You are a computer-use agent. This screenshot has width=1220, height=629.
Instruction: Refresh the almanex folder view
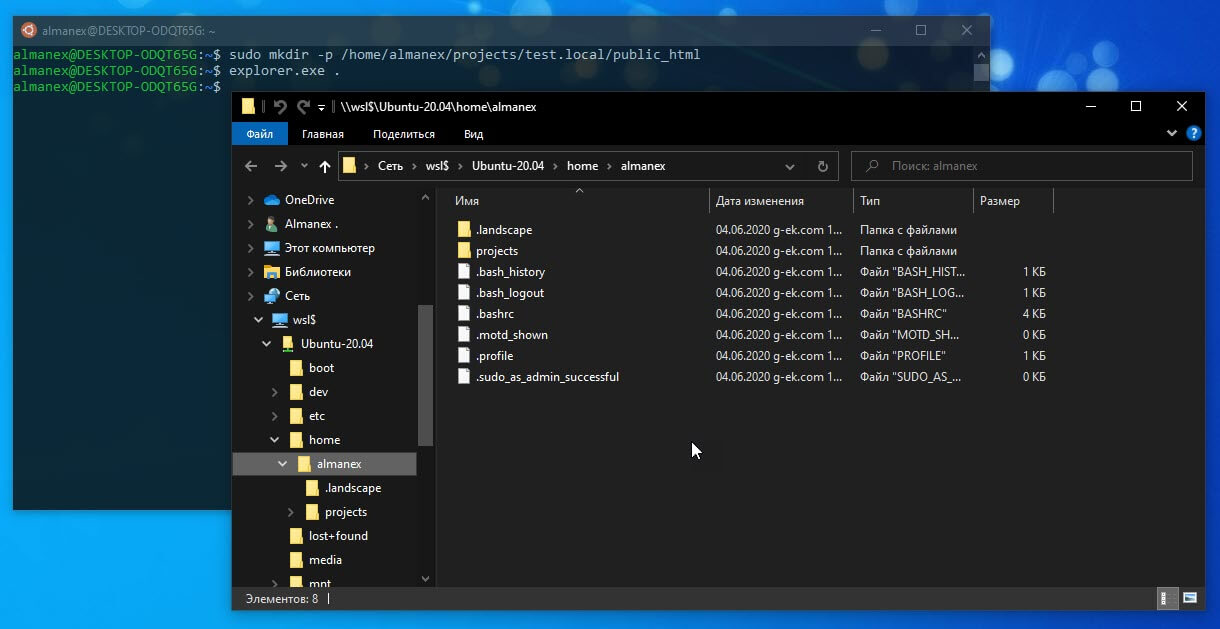[822, 166]
